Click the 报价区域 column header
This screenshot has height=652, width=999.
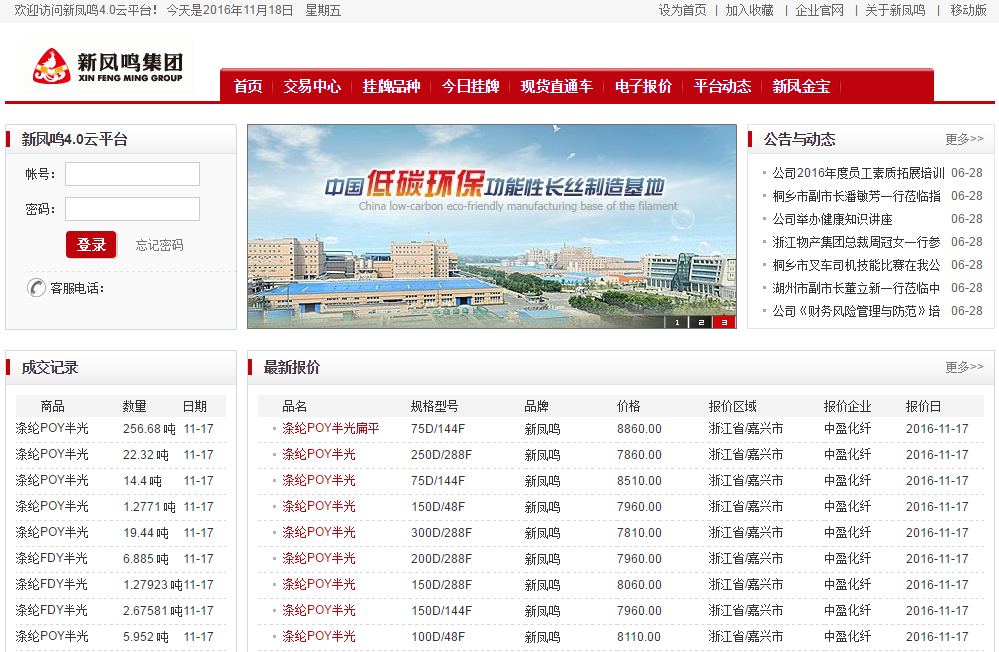pos(733,406)
